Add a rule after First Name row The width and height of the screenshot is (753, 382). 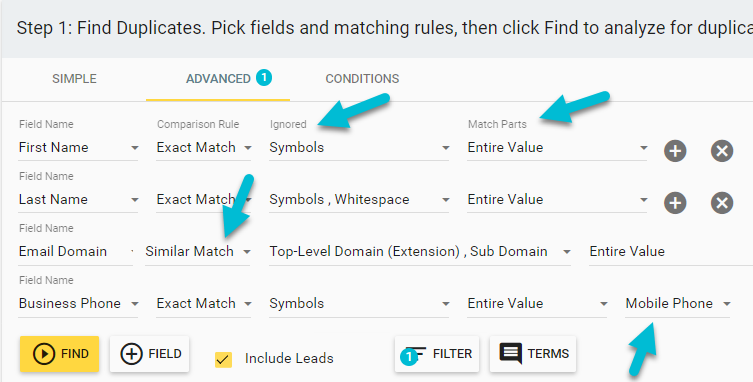pos(675,151)
